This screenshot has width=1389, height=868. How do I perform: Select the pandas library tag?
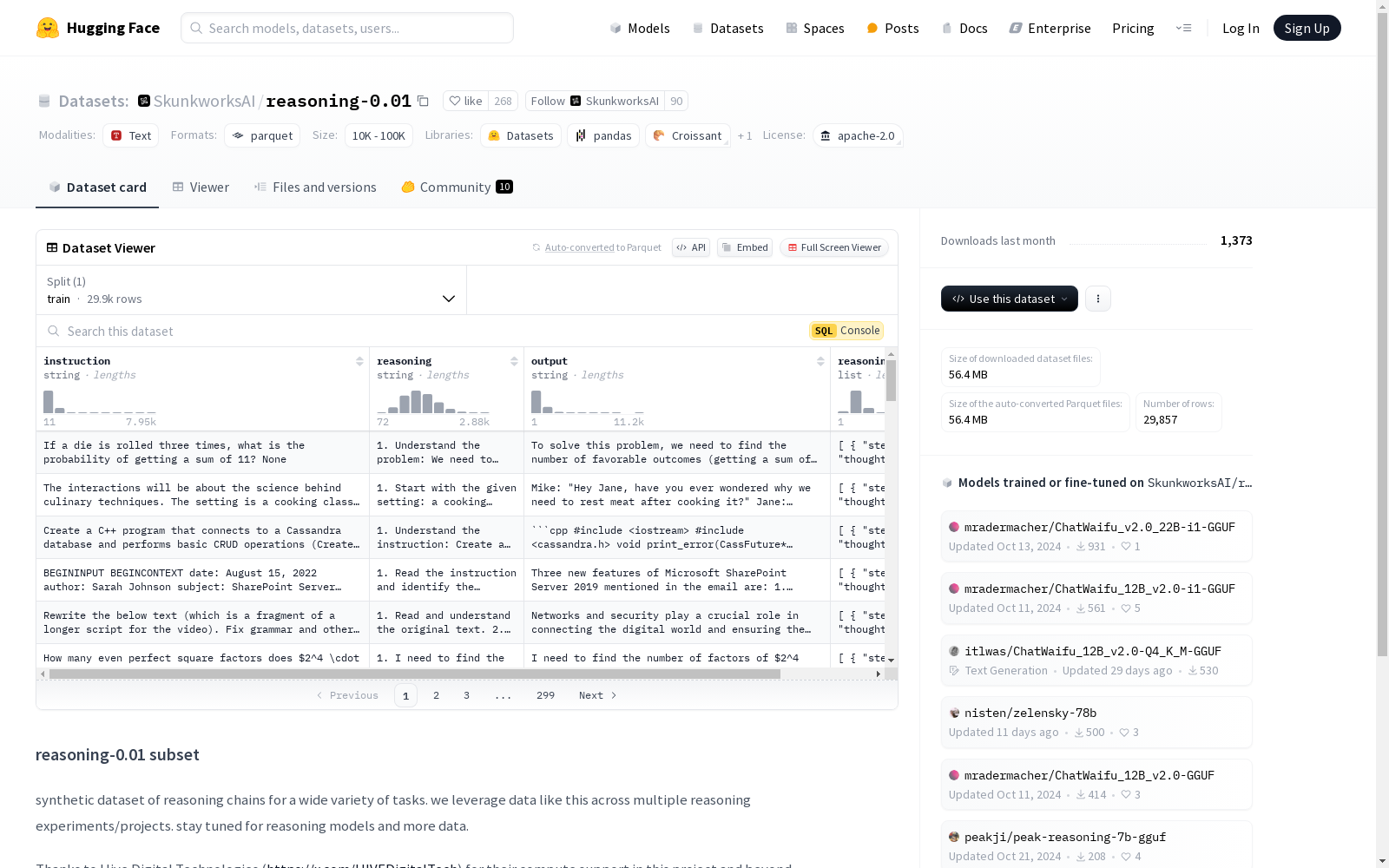(x=603, y=135)
